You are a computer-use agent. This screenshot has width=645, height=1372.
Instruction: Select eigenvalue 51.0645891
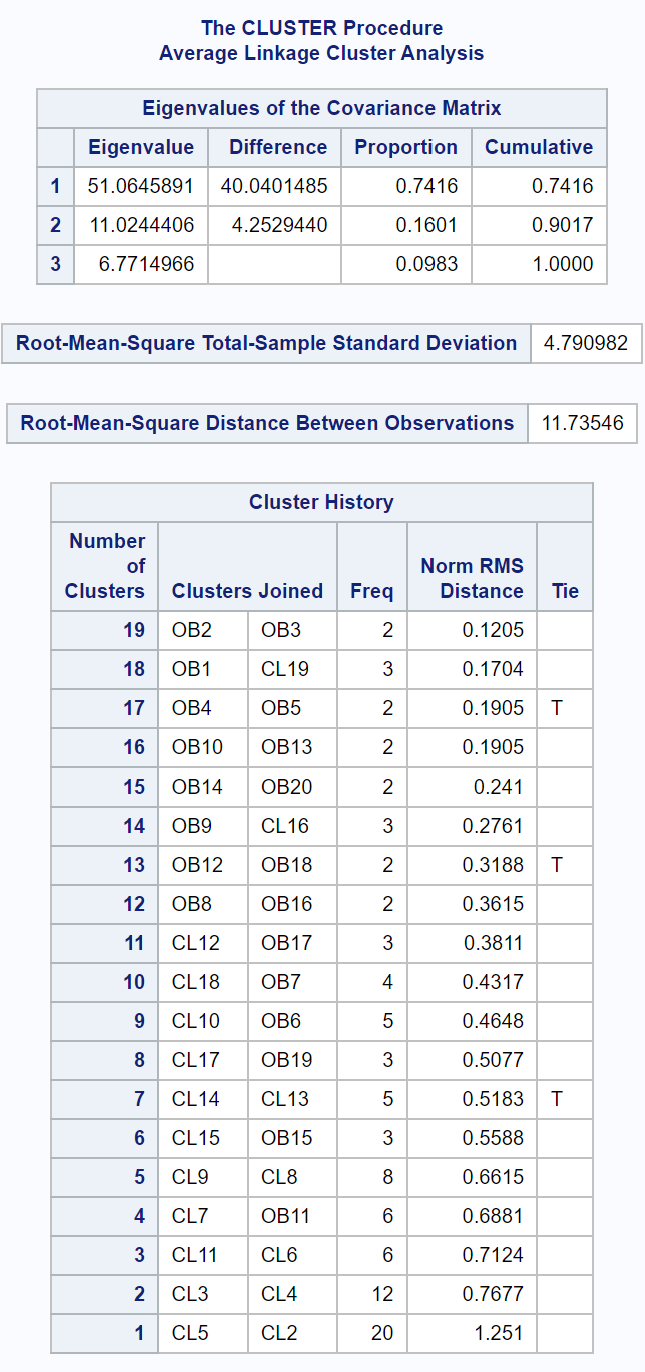(x=141, y=186)
